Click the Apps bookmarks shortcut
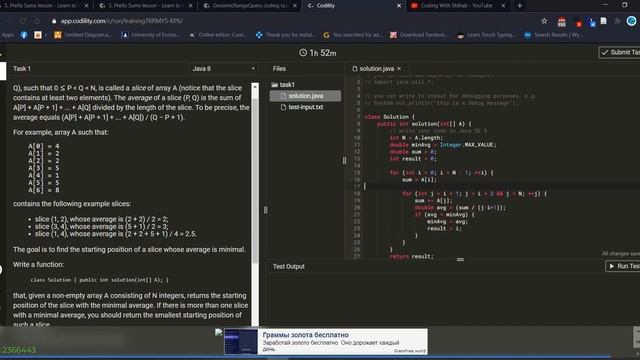 (x=7, y=35)
